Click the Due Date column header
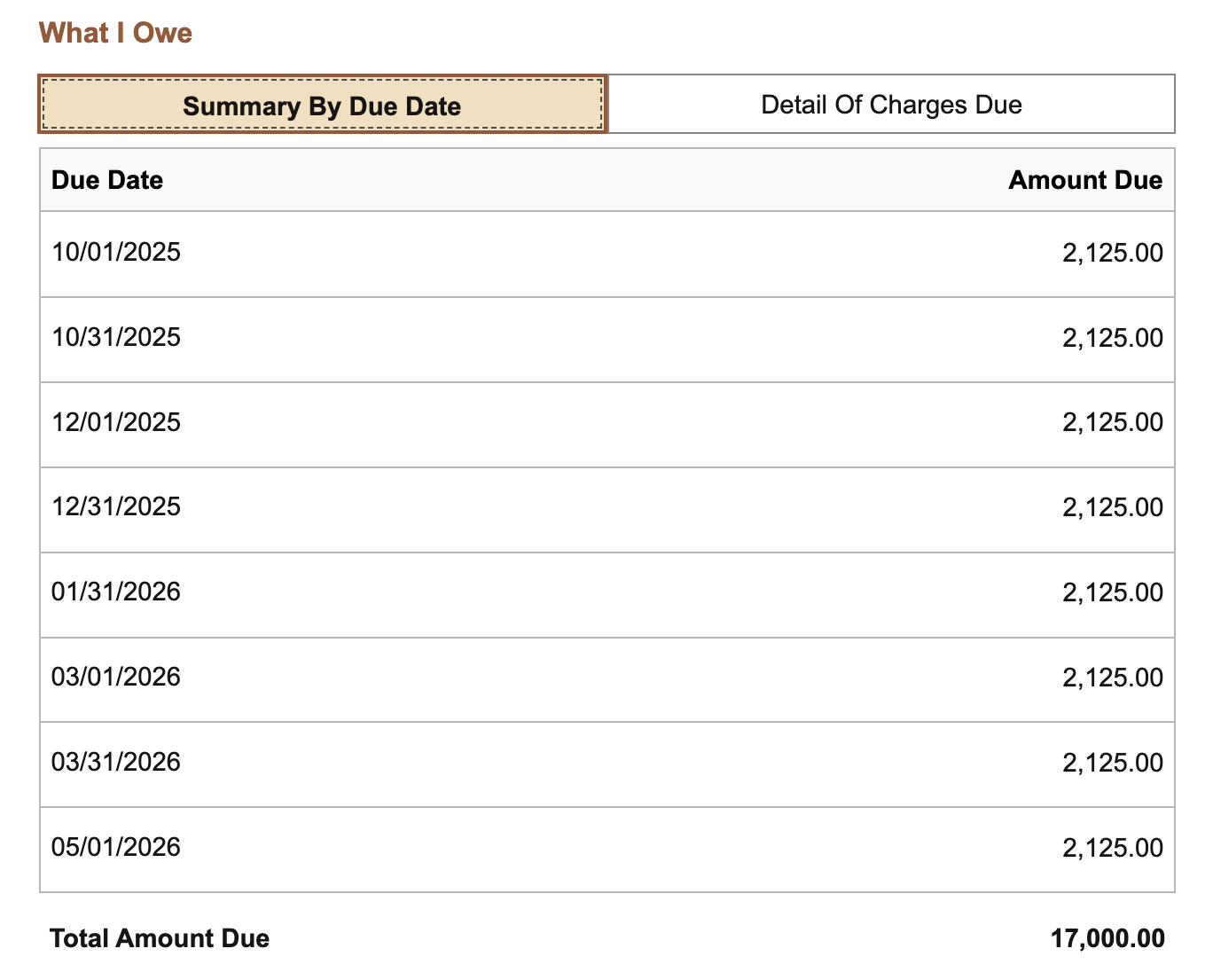Screen dimensions: 1213x980 [107, 180]
